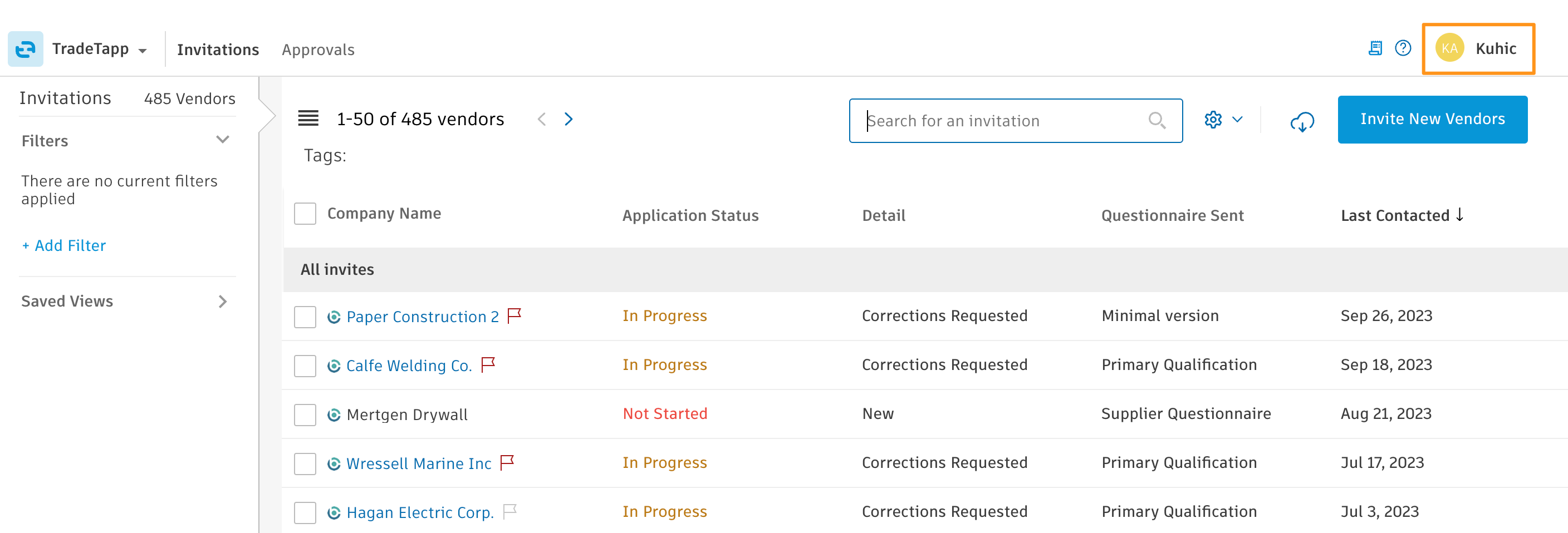Collapse the left sidebar panel arrow

coord(268,116)
